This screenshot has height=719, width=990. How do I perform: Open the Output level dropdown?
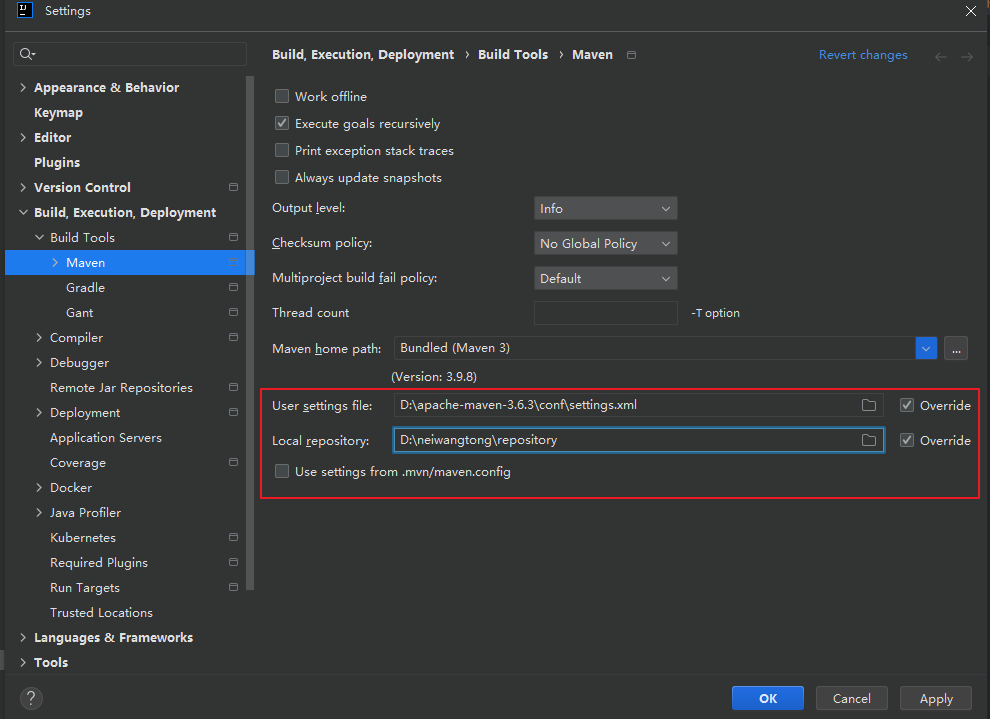click(x=605, y=208)
